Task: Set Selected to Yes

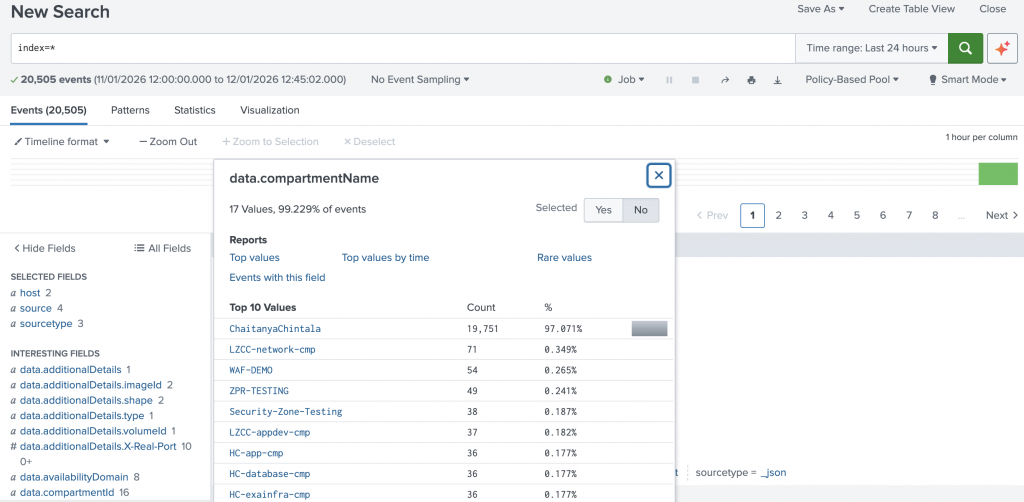Action: [x=603, y=210]
